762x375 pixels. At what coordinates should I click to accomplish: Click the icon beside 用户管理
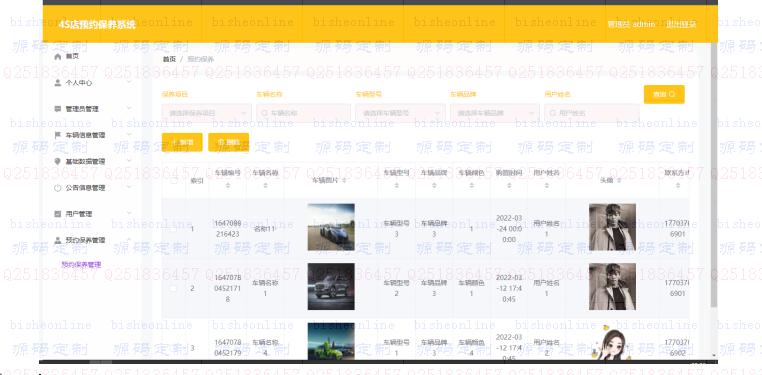58,214
